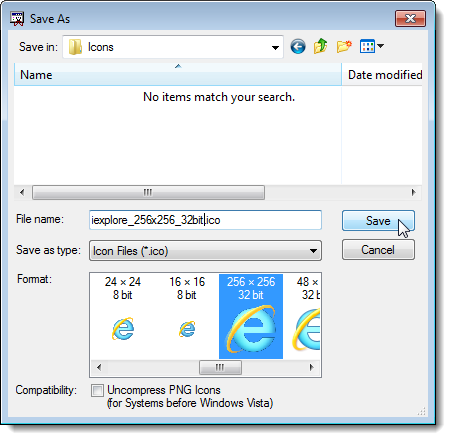Click the Save As title bar app icon
This screenshot has width=451, height=440.
tap(17, 19)
